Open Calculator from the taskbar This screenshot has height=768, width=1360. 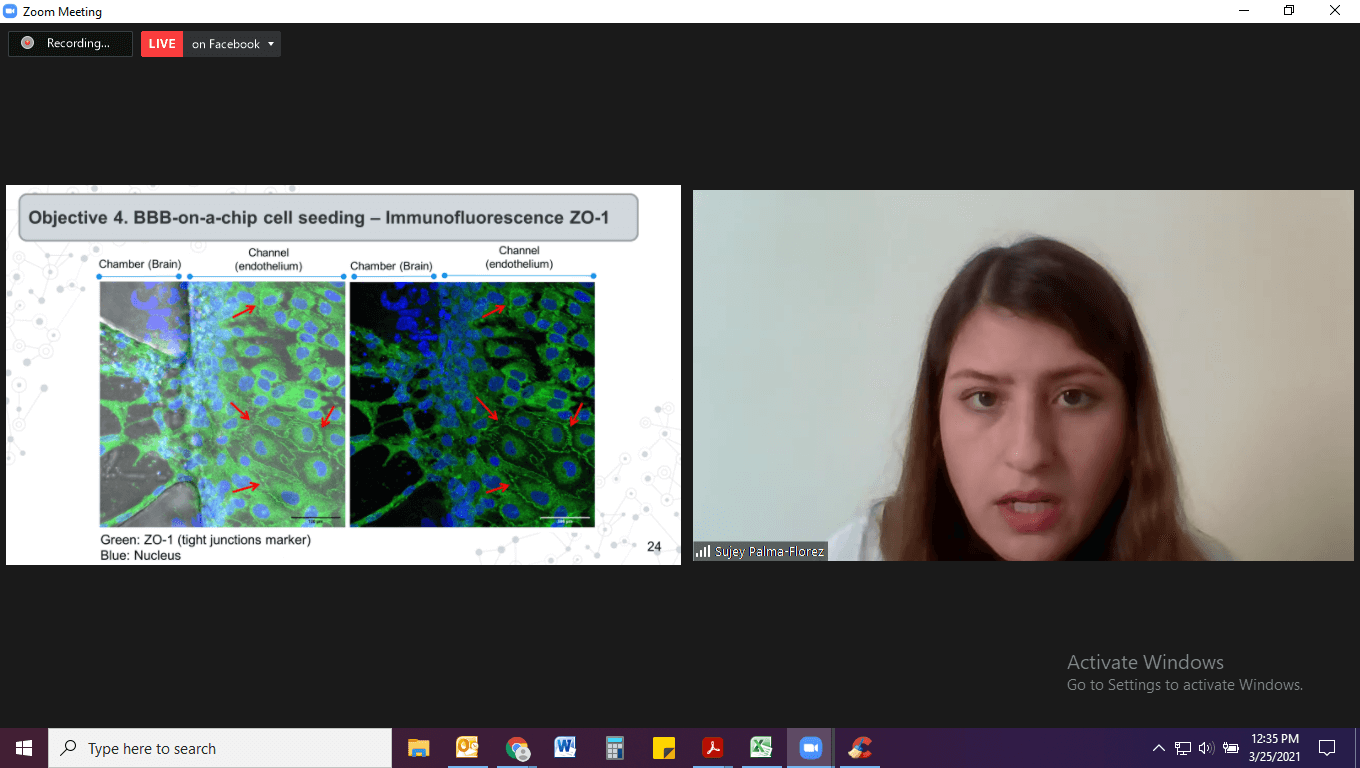coord(614,748)
